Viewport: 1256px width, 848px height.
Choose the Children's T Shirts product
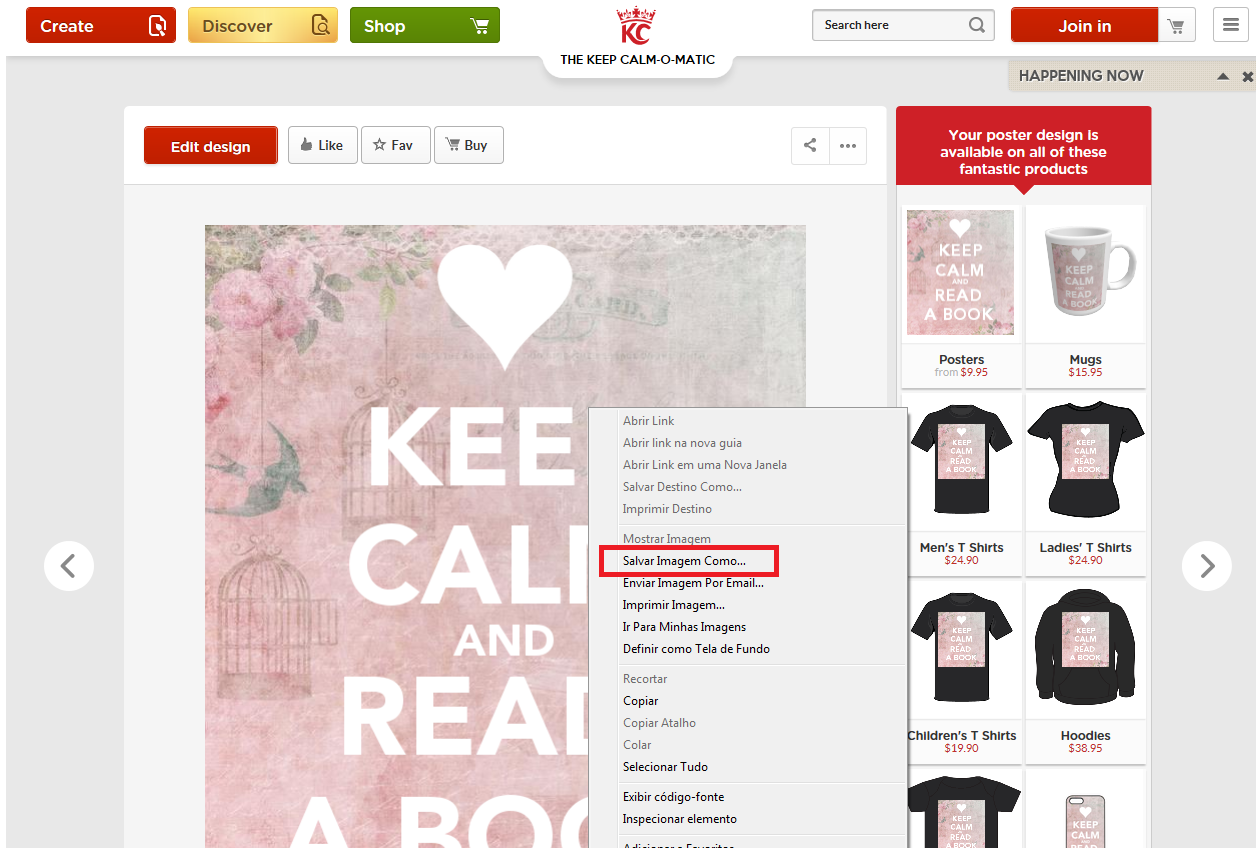pyautogui.click(x=961, y=648)
